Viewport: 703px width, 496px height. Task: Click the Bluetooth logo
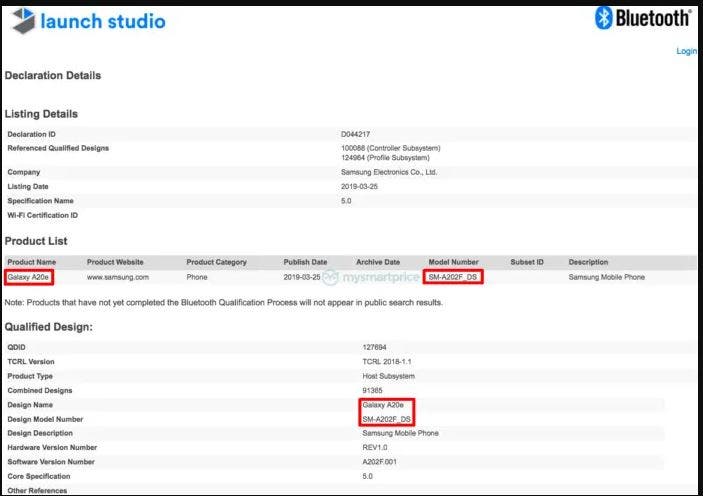642,18
